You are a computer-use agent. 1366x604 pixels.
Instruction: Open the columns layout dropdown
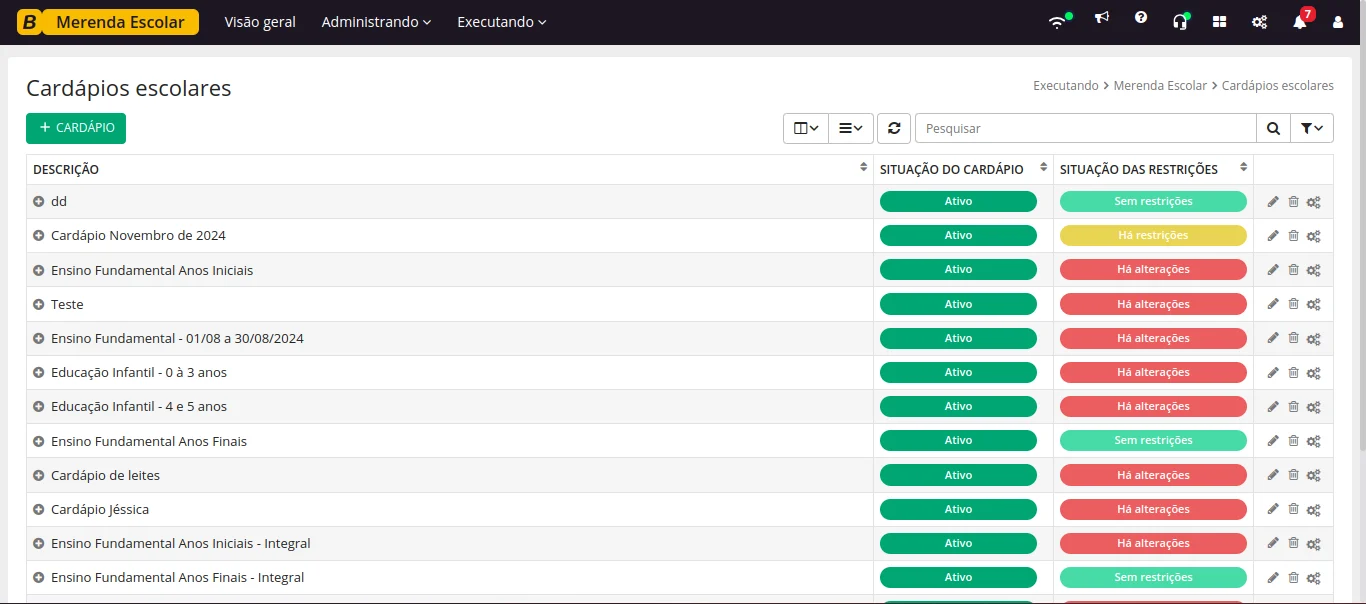806,128
